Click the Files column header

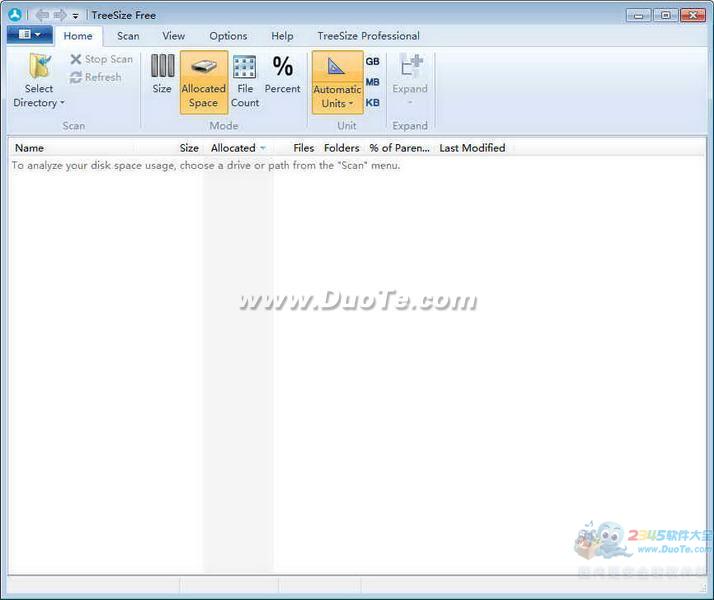pyautogui.click(x=304, y=148)
